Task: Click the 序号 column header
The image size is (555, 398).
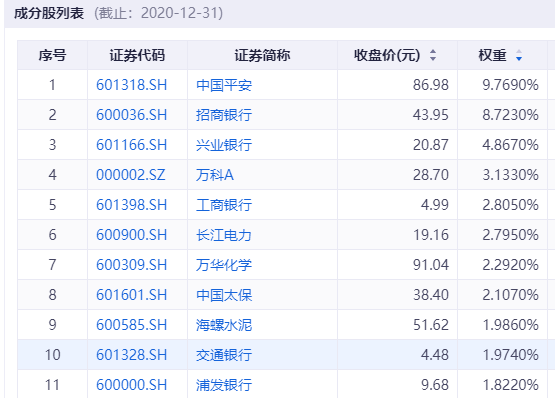Action: click(52, 55)
